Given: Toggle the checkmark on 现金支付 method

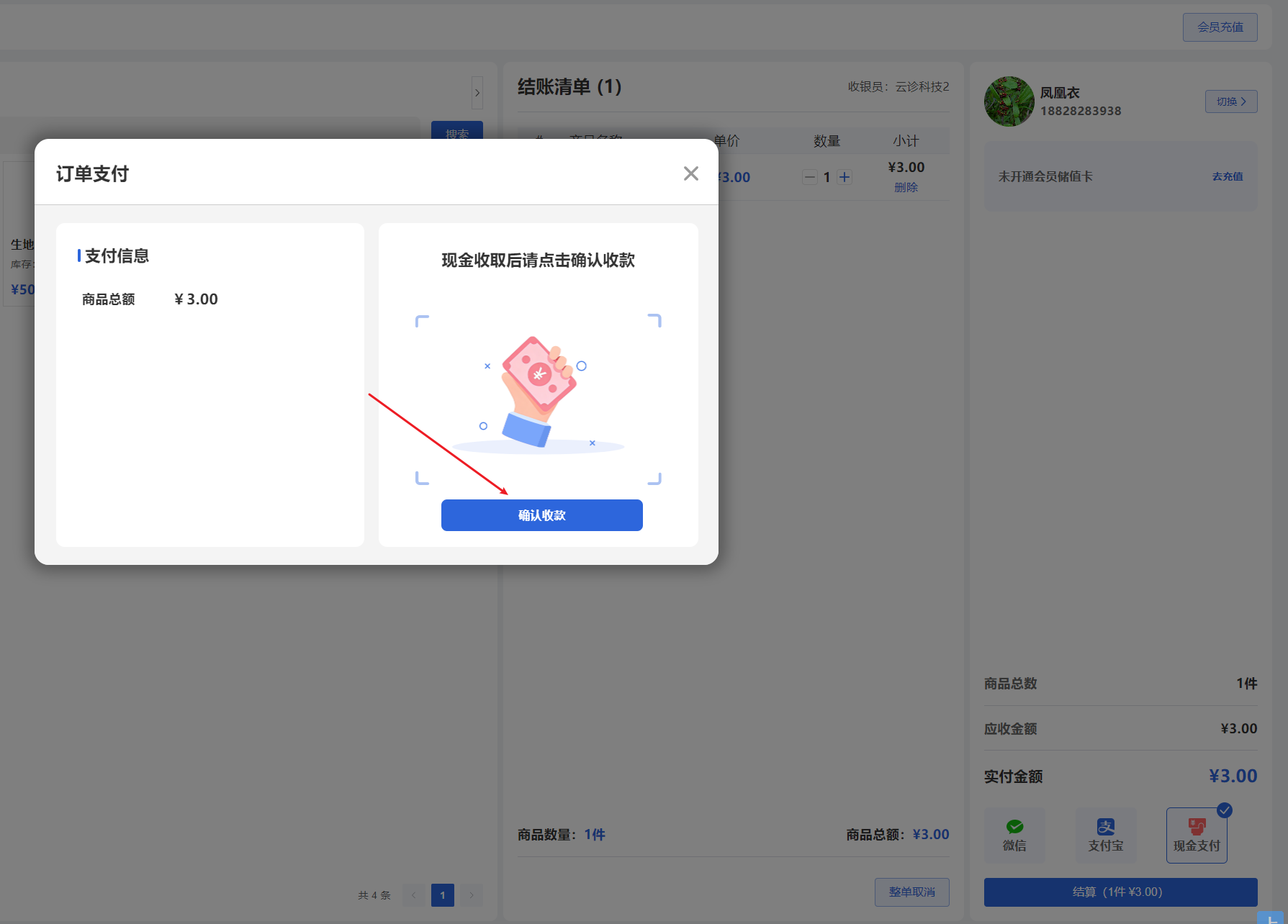Looking at the screenshot, I should click(x=1225, y=809).
